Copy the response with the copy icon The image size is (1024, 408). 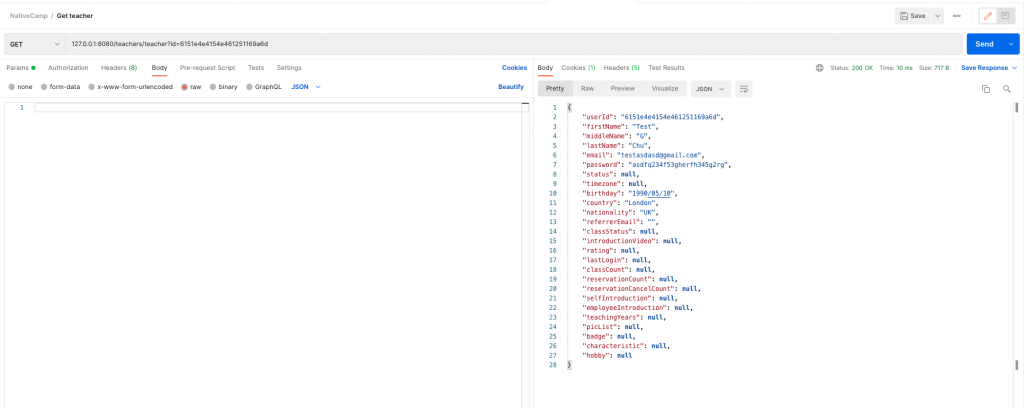click(x=986, y=89)
